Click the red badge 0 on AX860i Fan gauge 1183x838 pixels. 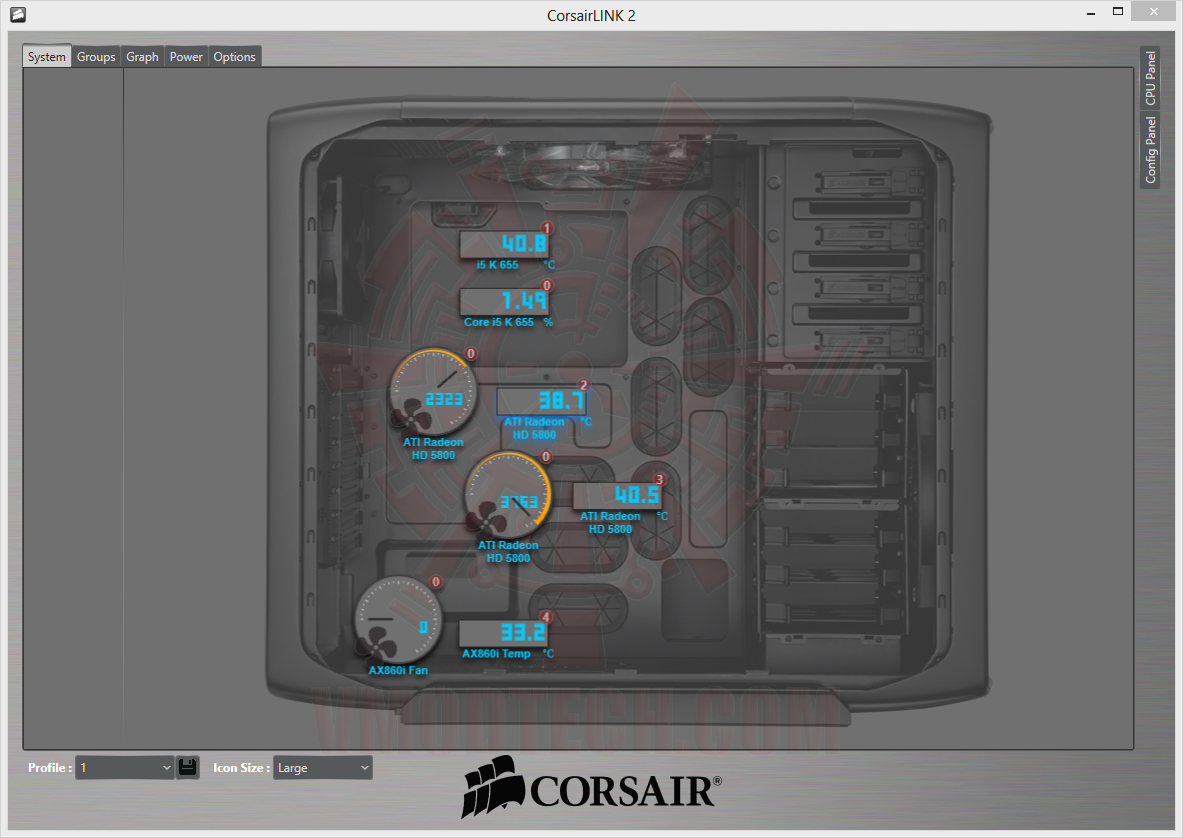pyautogui.click(x=436, y=582)
